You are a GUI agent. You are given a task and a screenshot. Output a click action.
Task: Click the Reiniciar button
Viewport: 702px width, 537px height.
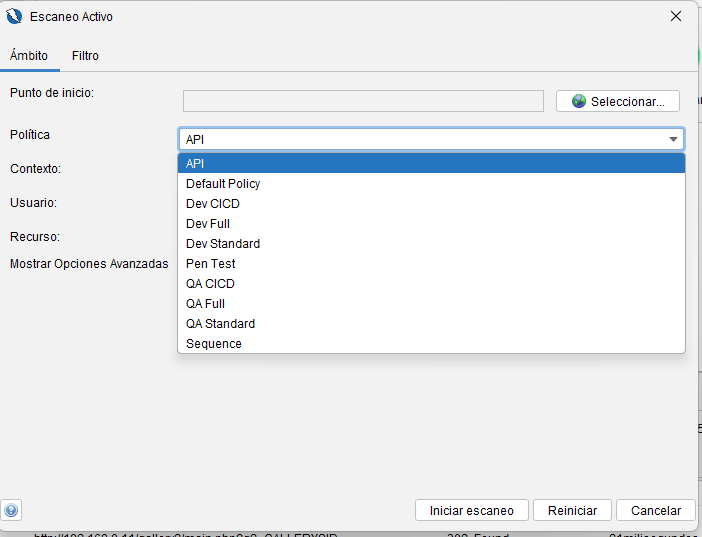572,510
